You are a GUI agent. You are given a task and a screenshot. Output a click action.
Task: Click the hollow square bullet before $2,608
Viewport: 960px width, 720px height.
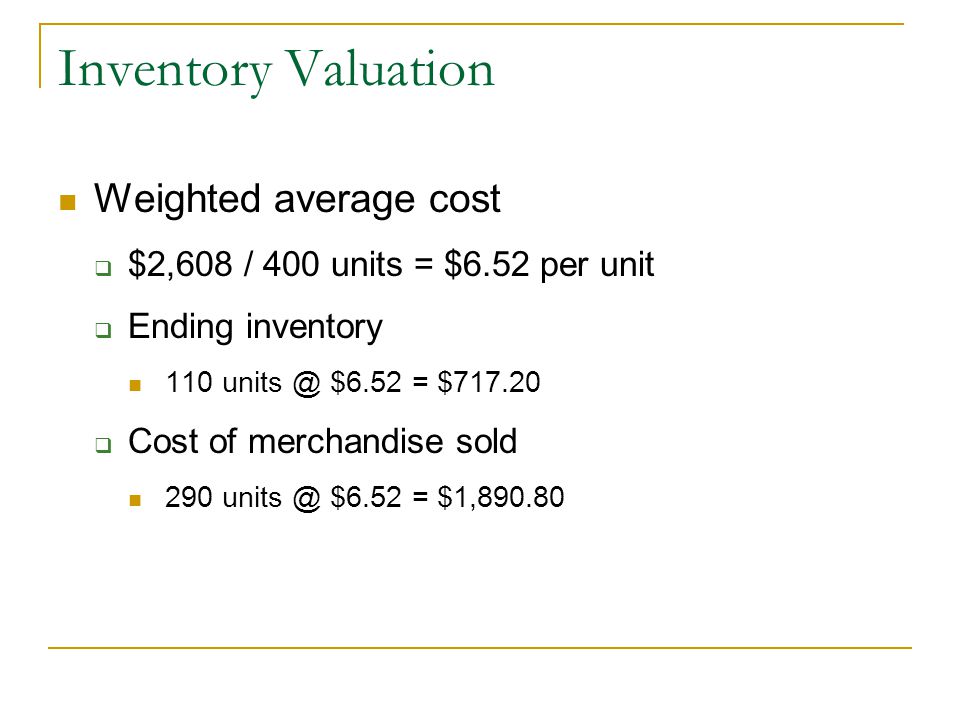point(103,268)
